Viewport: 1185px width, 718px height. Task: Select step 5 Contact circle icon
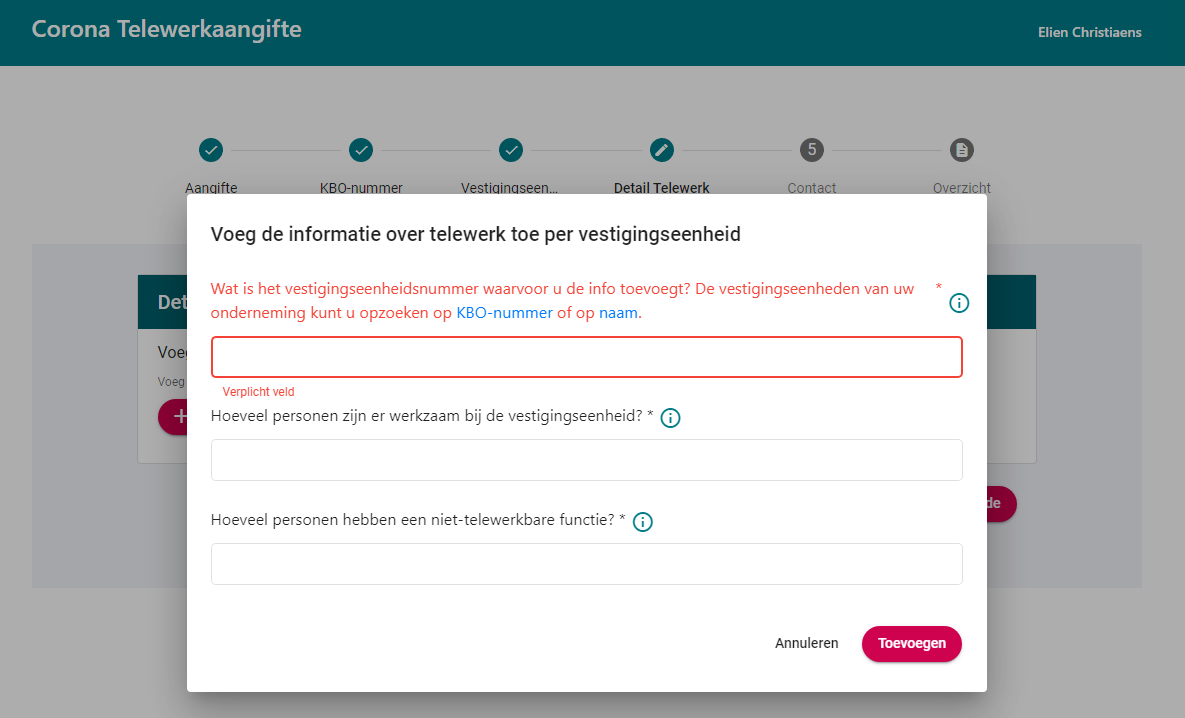(x=812, y=150)
